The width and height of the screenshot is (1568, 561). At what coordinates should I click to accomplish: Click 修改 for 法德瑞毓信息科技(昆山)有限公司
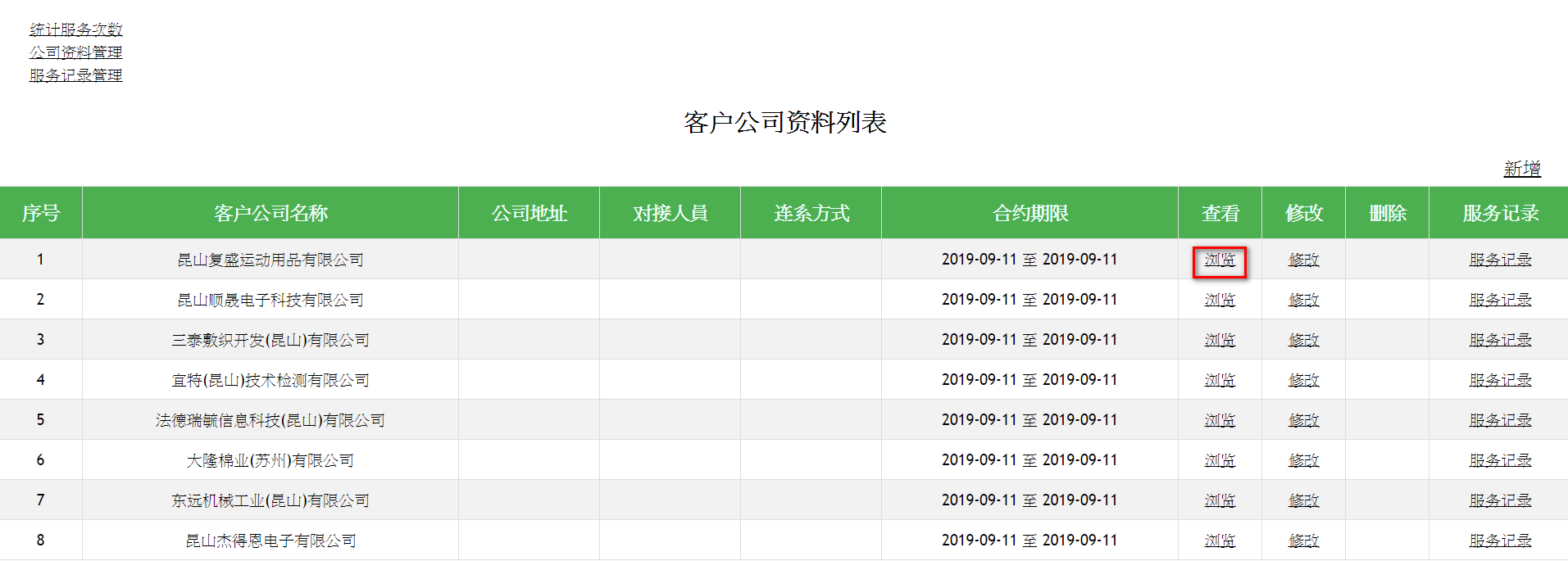point(1303,421)
